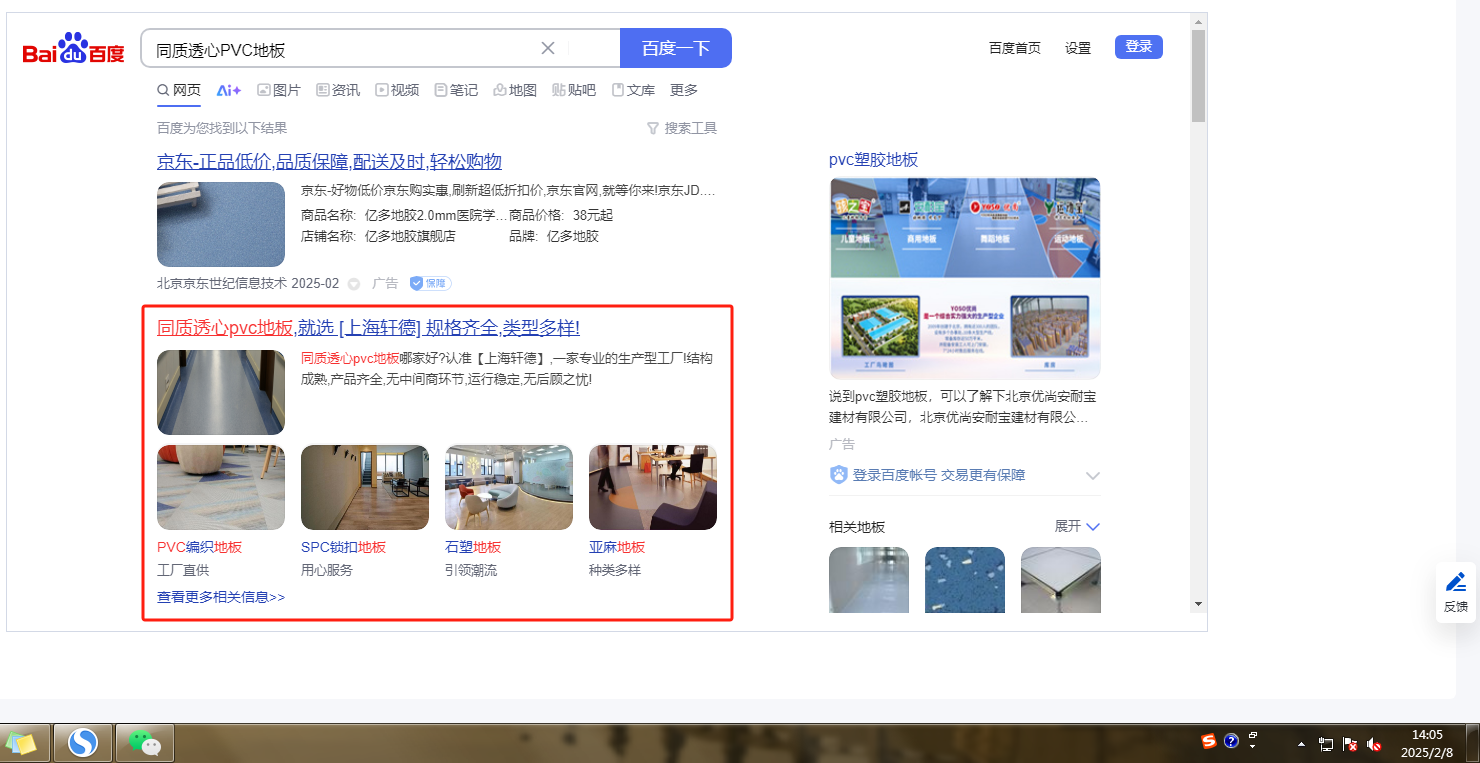Click the Sogou browser icon in taskbar
This screenshot has width=1480, height=763.
coord(83,742)
